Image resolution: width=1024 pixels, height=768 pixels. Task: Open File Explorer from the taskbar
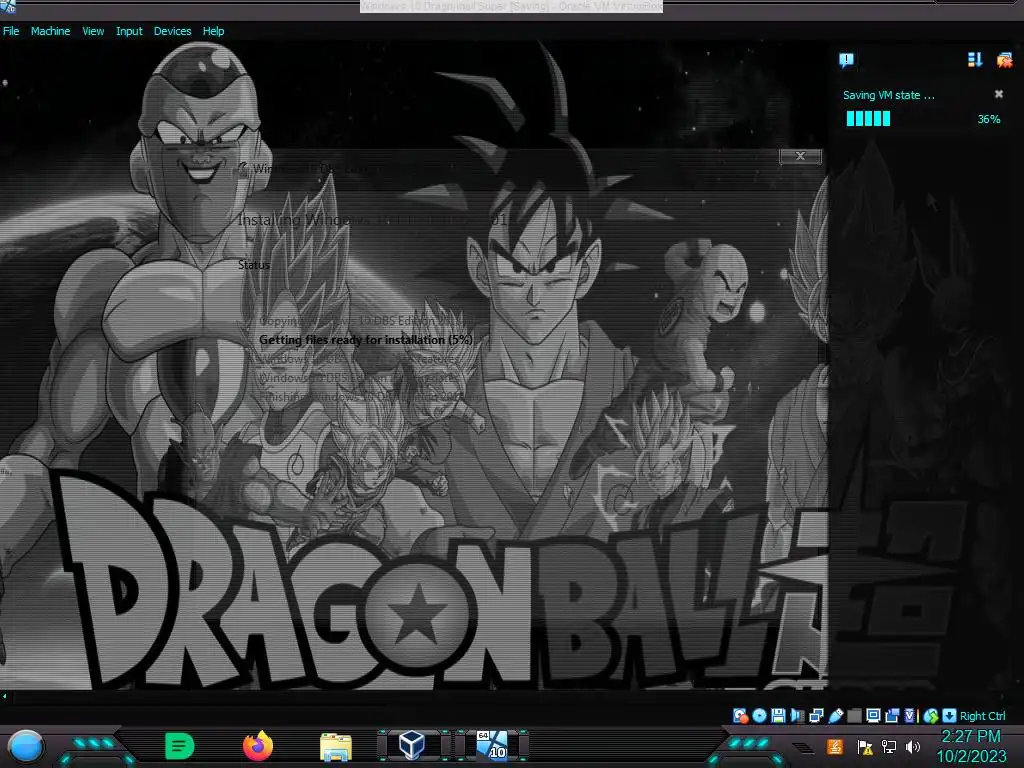pos(336,747)
